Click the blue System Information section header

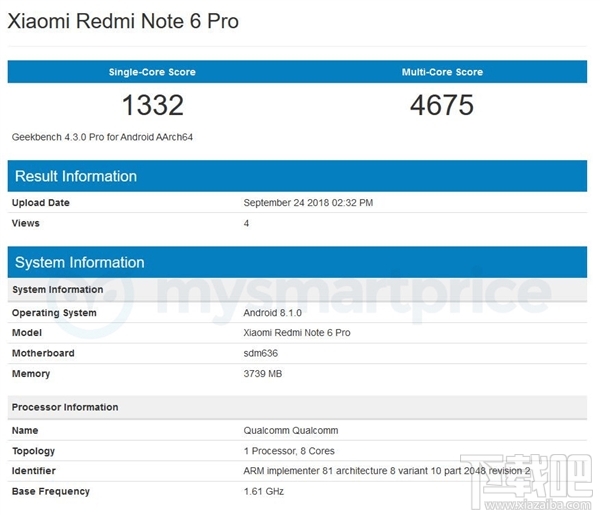[x=297, y=262]
